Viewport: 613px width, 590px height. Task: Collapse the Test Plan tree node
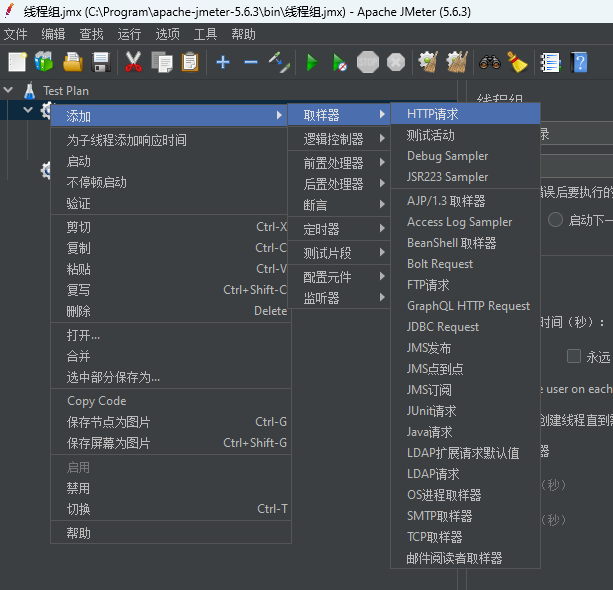(8, 90)
